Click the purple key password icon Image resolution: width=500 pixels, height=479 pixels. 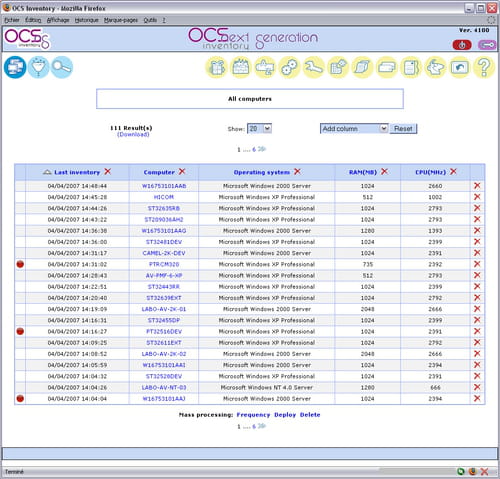[x=487, y=45]
